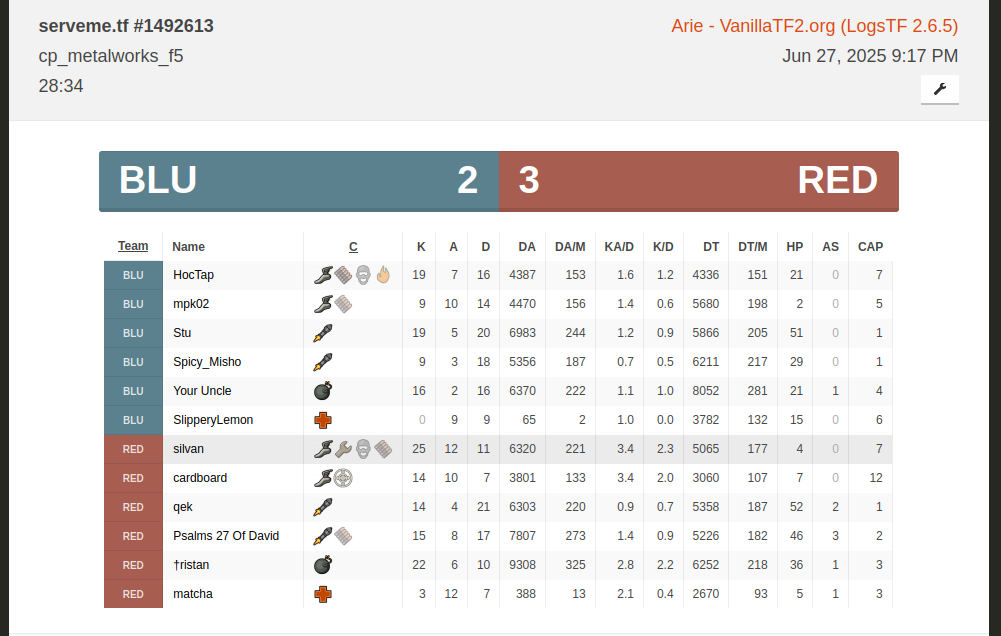Click Psalms 27 Of David's heavy ammo icon
1001x636 pixels.
point(343,536)
